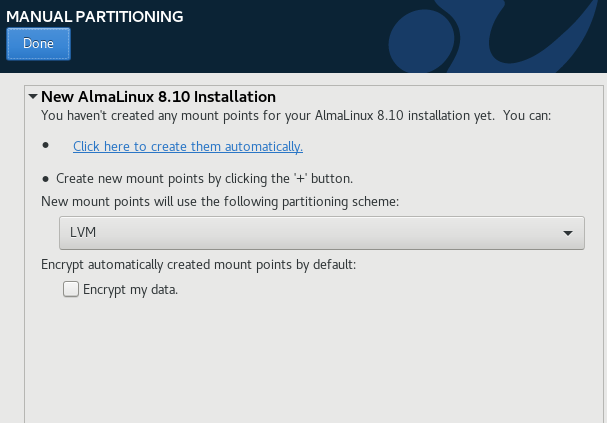
Task: Click the bullet before 'Create new mount points'
Action: click(45, 178)
